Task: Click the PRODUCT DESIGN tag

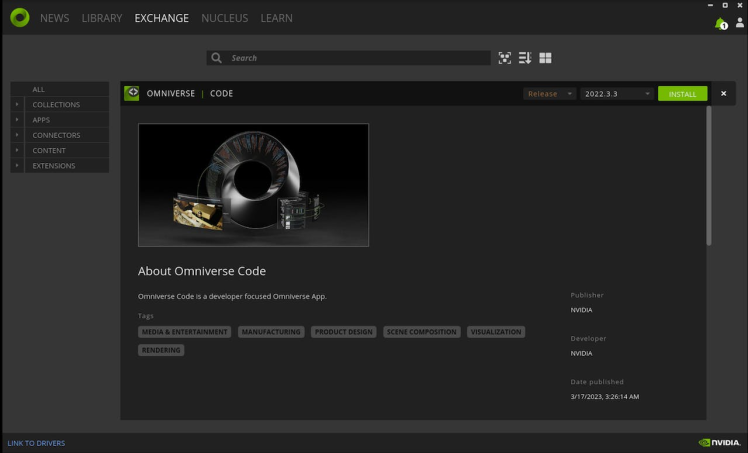Action: (343, 332)
